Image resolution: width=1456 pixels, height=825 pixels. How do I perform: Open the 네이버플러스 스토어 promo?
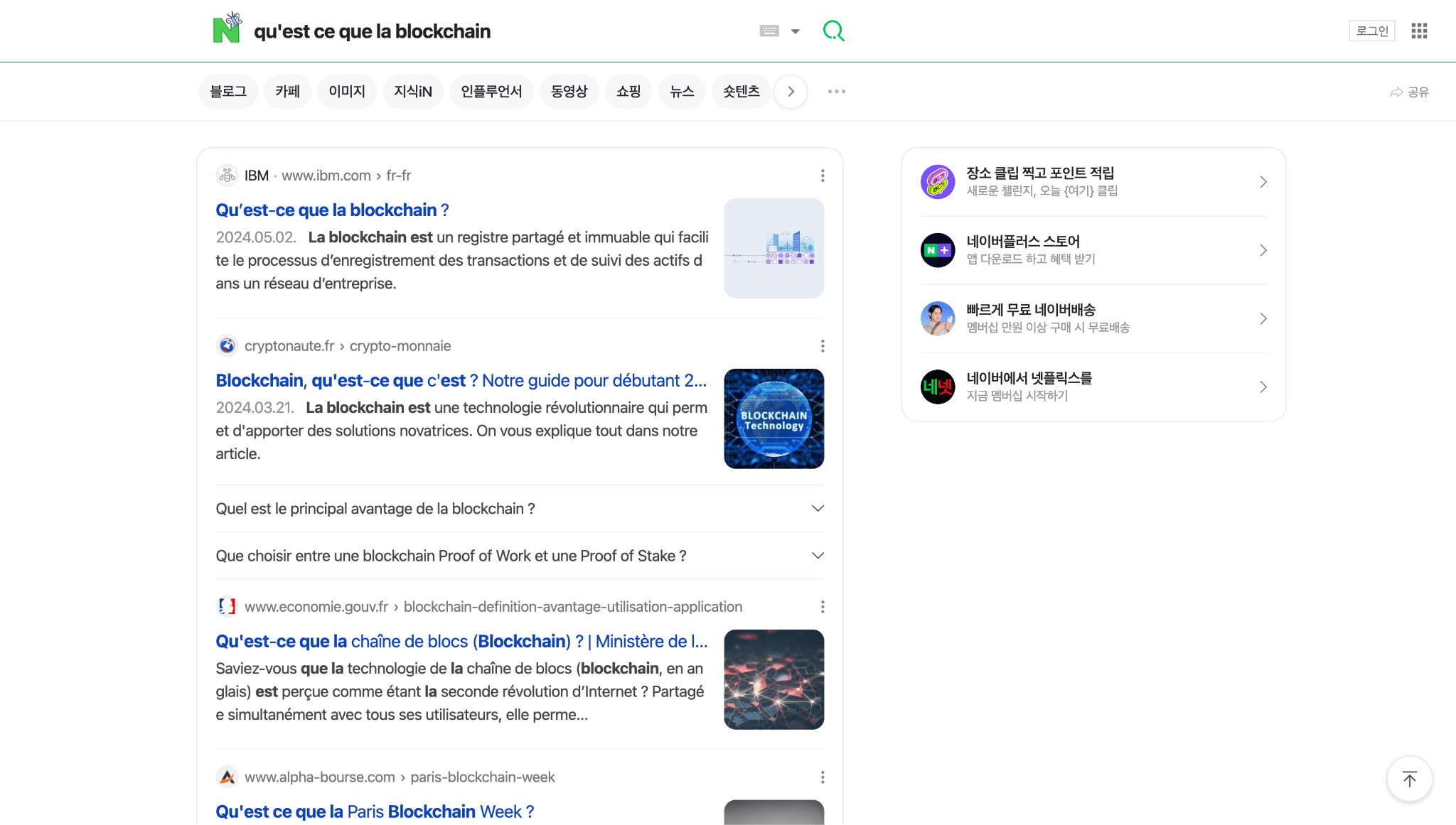point(1093,250)
